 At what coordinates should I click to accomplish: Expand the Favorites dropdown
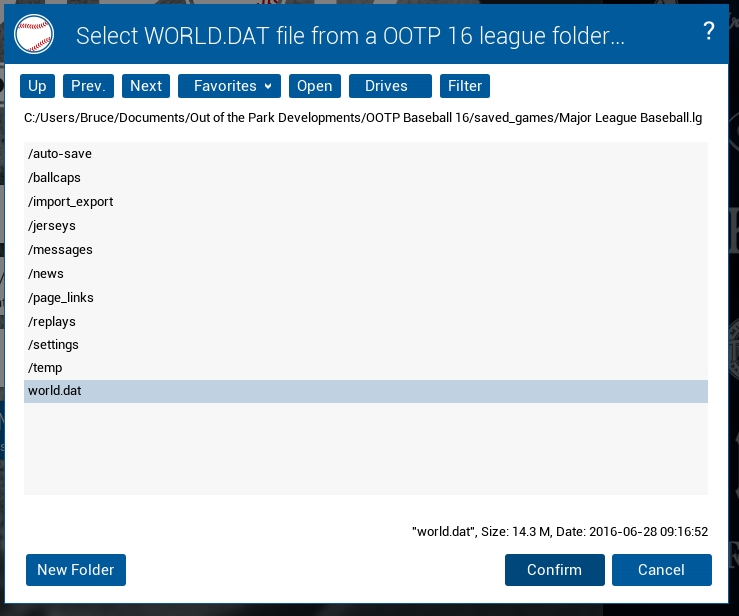(x=229, y=86)
